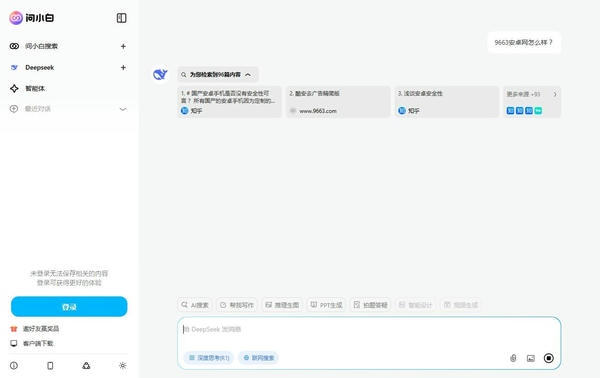Start new Deepseek chat with plus icon

[123, 67]
